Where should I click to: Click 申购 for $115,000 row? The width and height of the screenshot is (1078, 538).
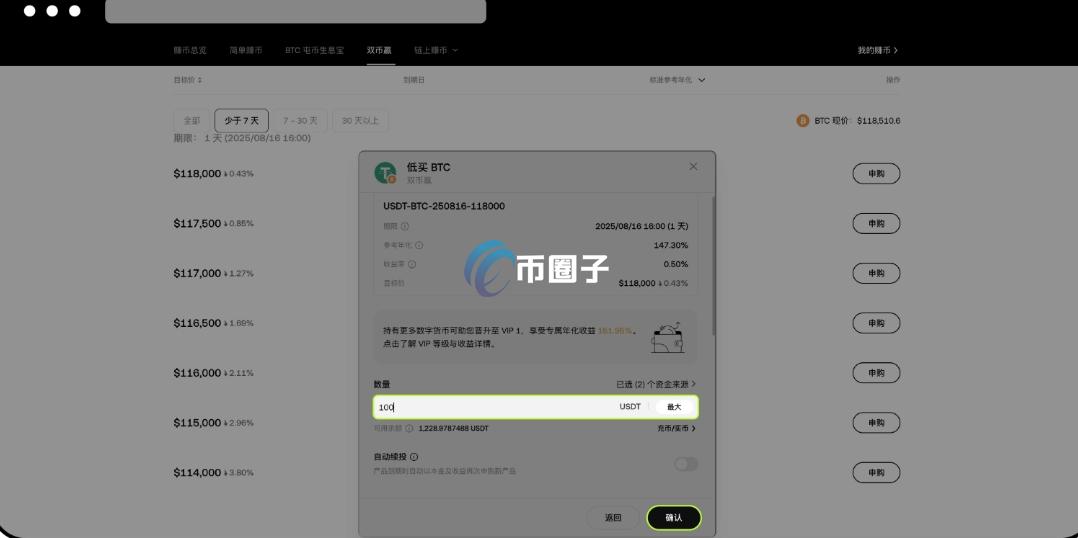point(876,423)
